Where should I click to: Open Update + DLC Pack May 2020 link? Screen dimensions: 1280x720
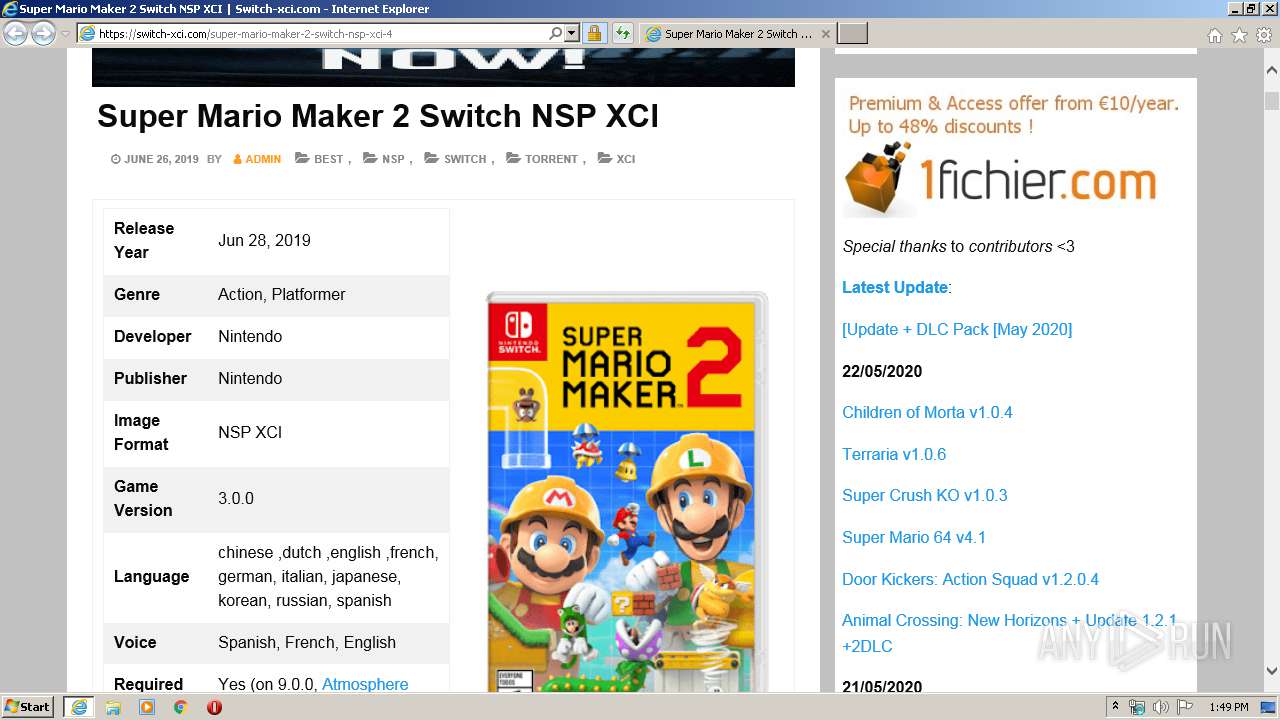coord(957,329)
